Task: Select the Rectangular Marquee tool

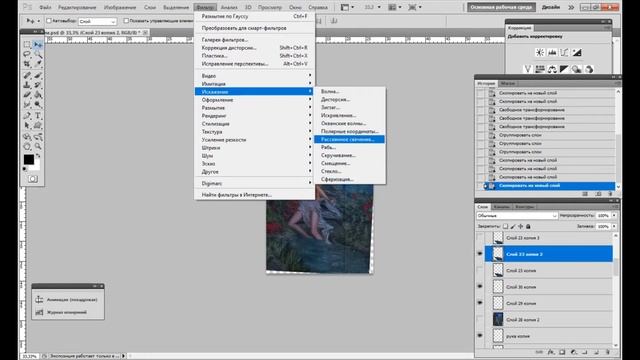Action: click(27, 44)
